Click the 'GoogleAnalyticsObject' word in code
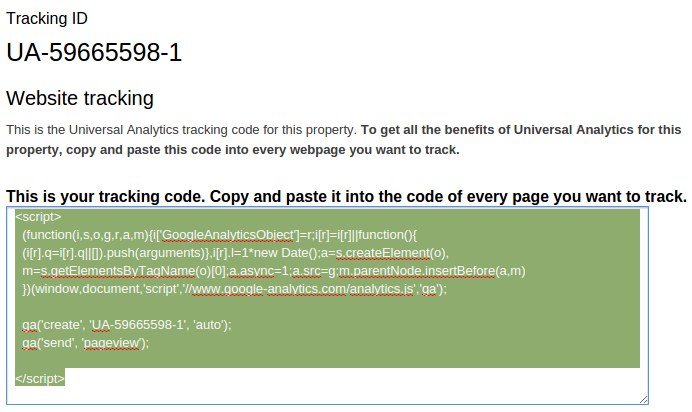The height and width of the screenshot is (412, 692). [x=227, y=234]
